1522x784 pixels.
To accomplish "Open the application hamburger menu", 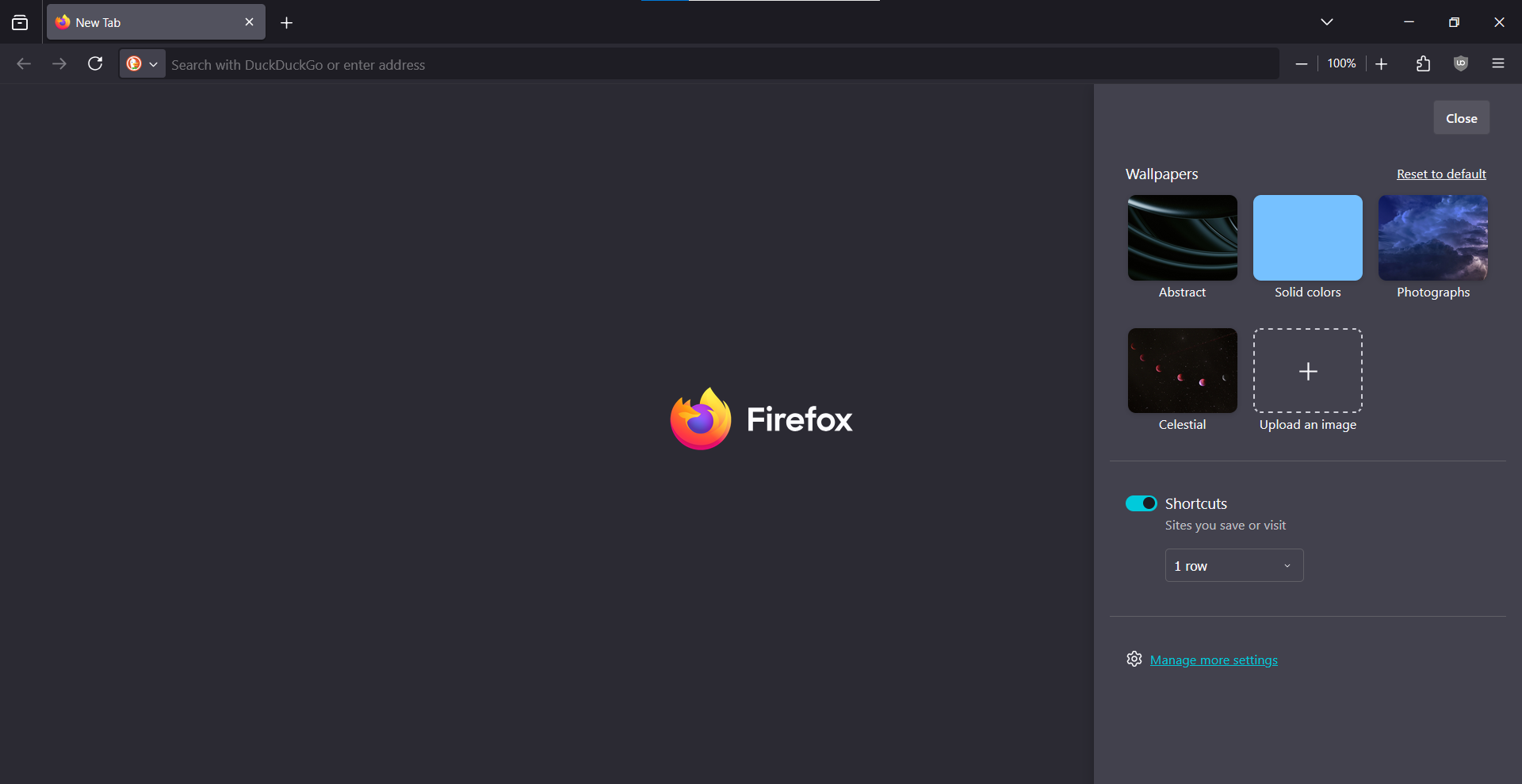I will (x=1498, y=63).
